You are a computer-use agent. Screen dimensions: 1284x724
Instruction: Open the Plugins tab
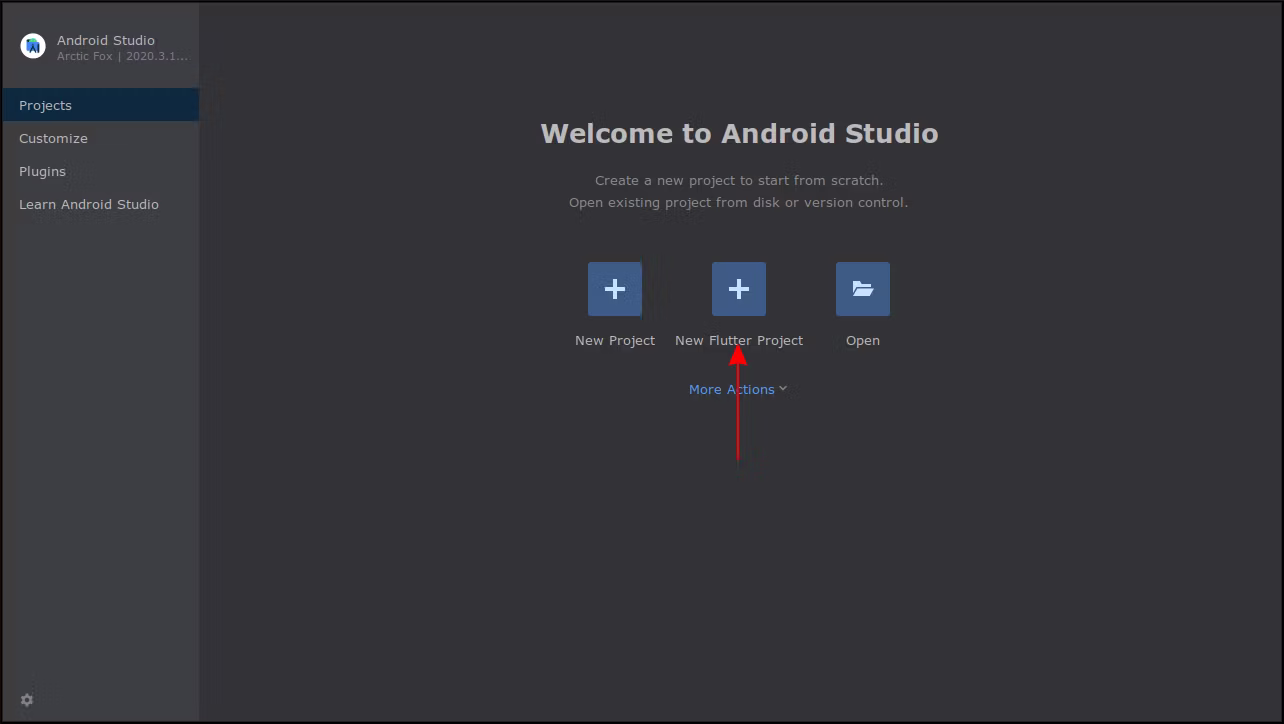[100, 171]
